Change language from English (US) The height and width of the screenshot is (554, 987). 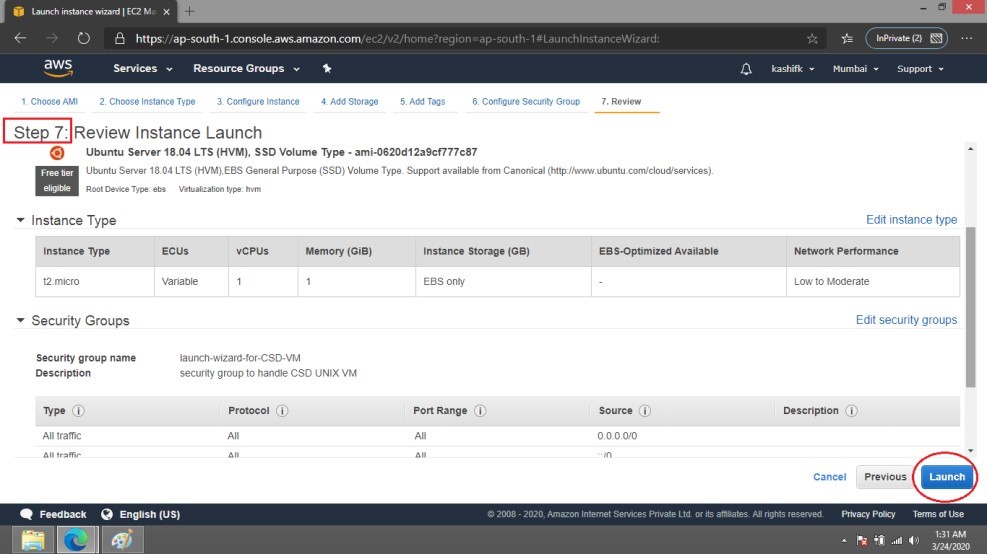click(150, 514)
